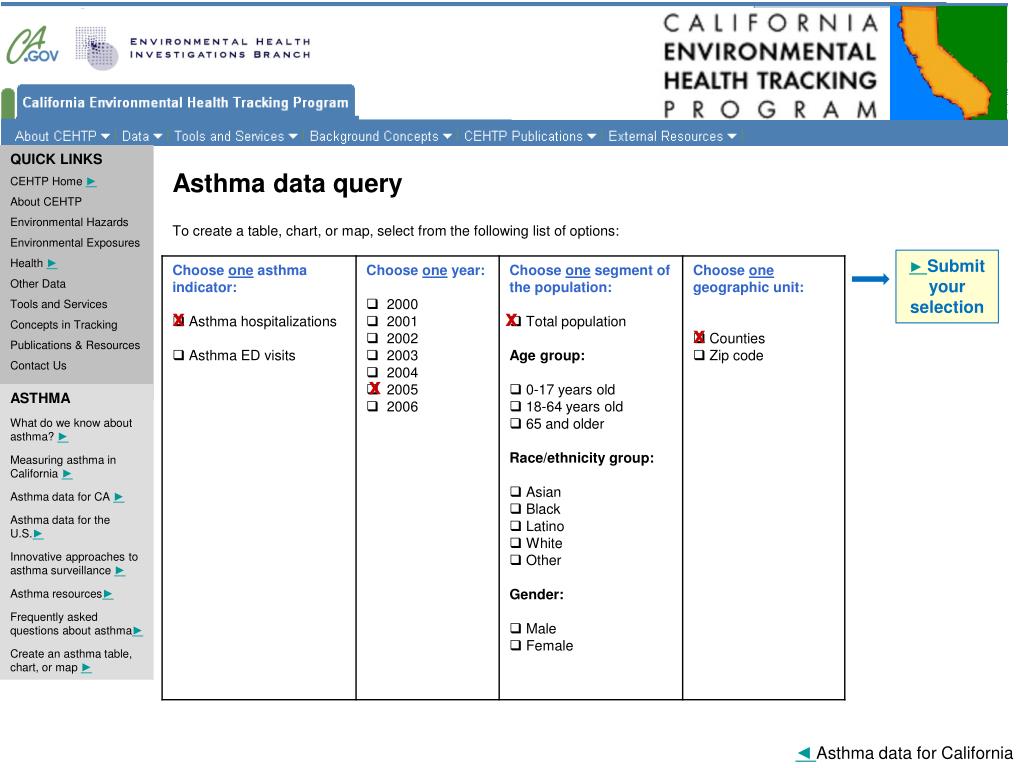Uncheck the Total population checkbox
The image size is (1024, 768).
514,321
